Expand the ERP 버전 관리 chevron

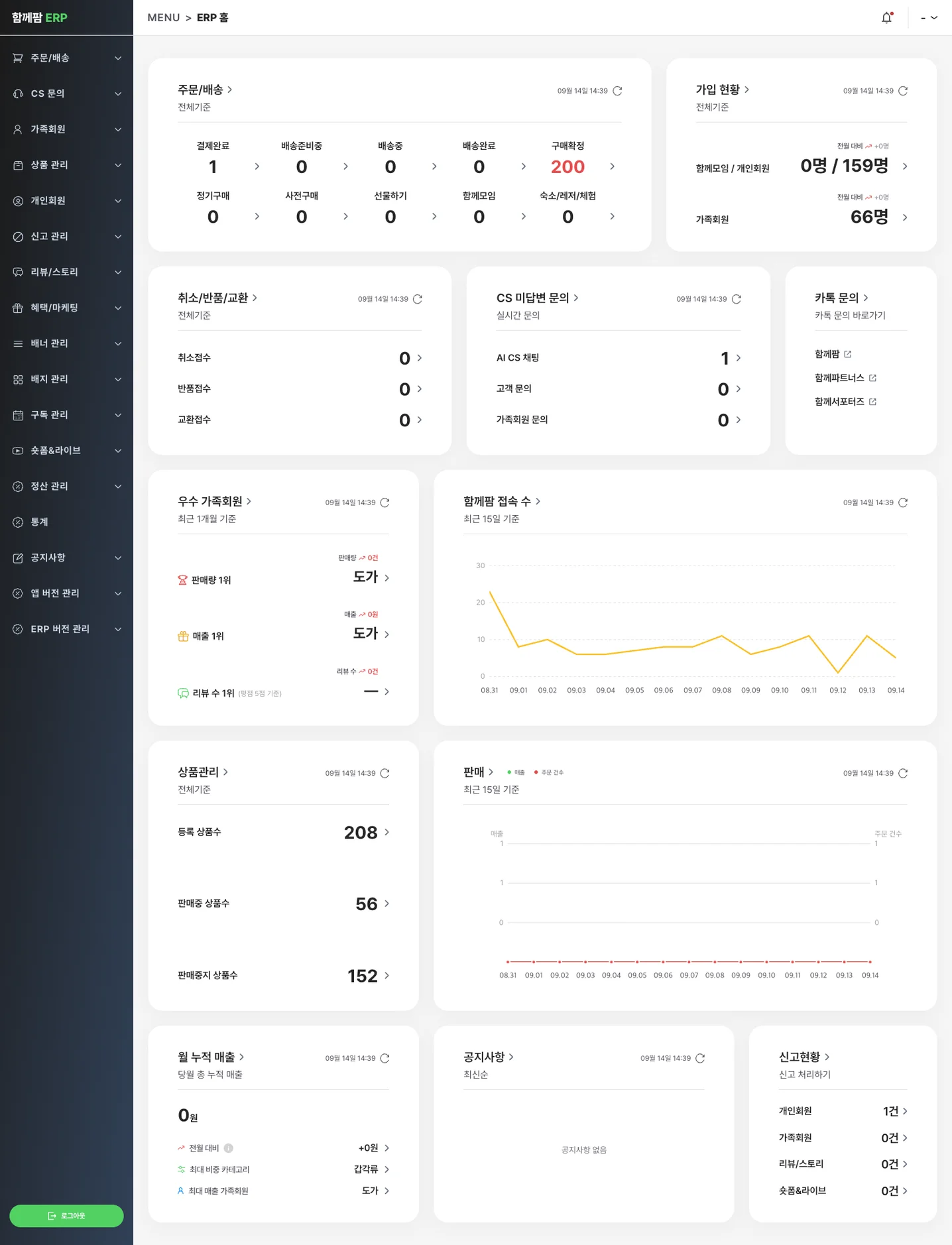118,629
